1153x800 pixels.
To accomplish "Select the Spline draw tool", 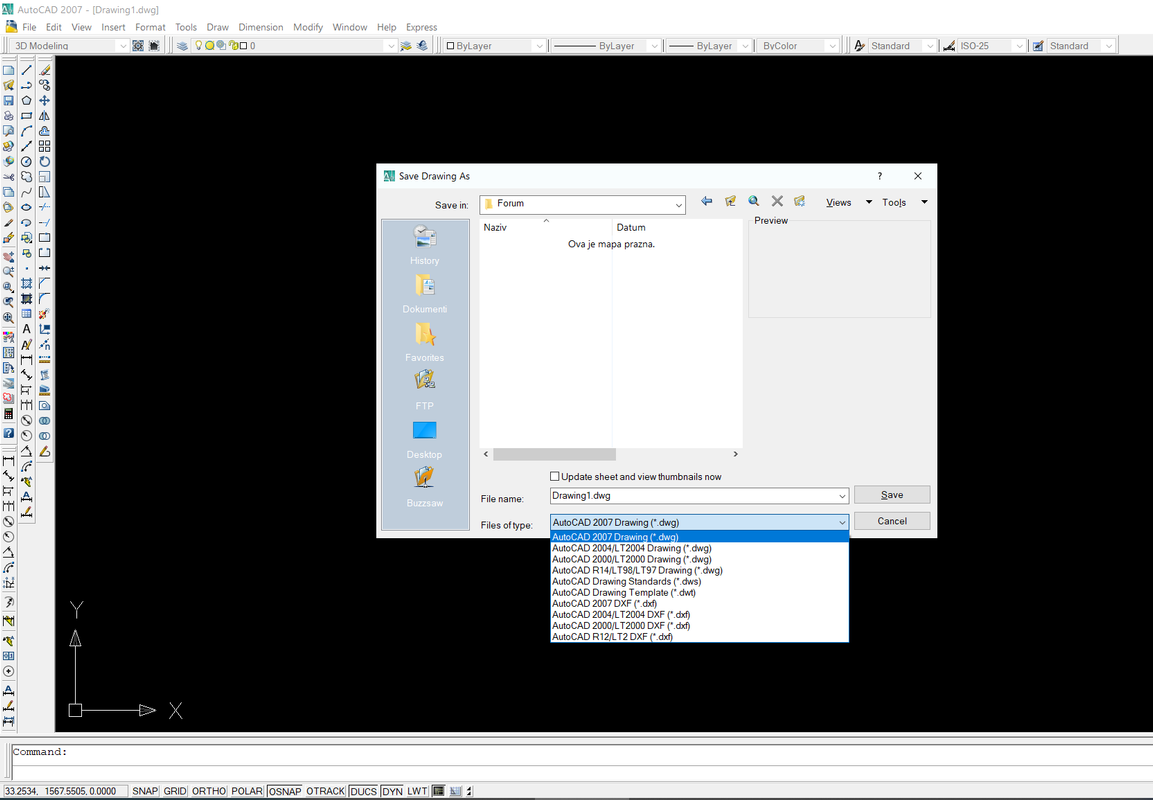I will coord(26,192).
